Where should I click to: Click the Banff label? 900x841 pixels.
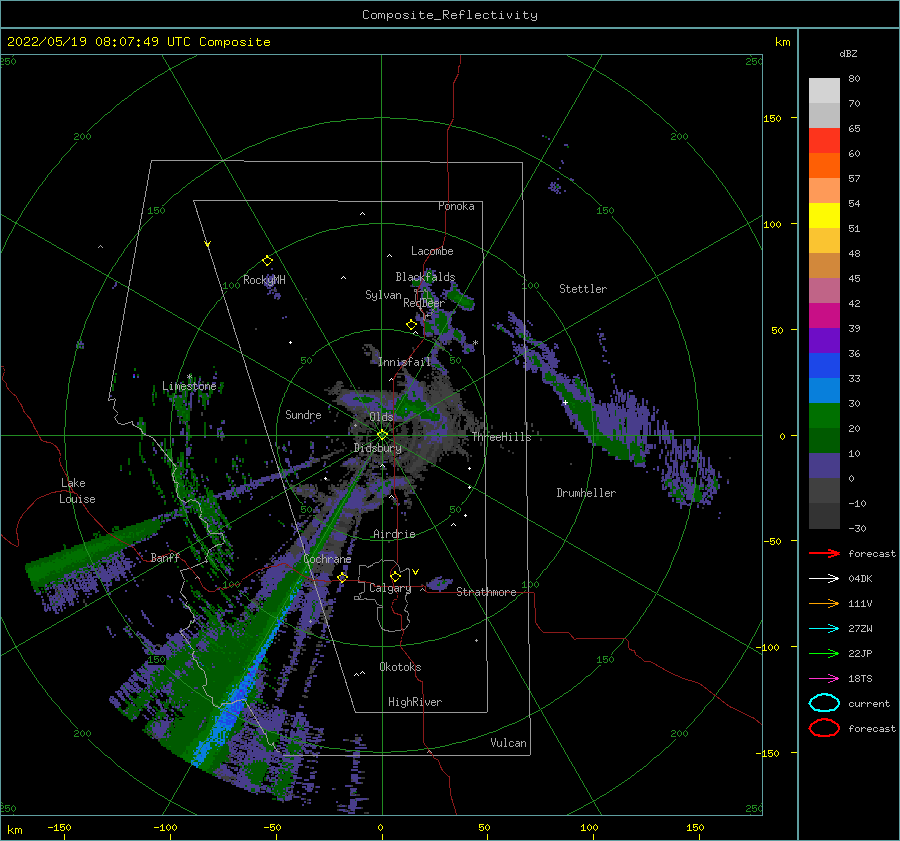165,557
